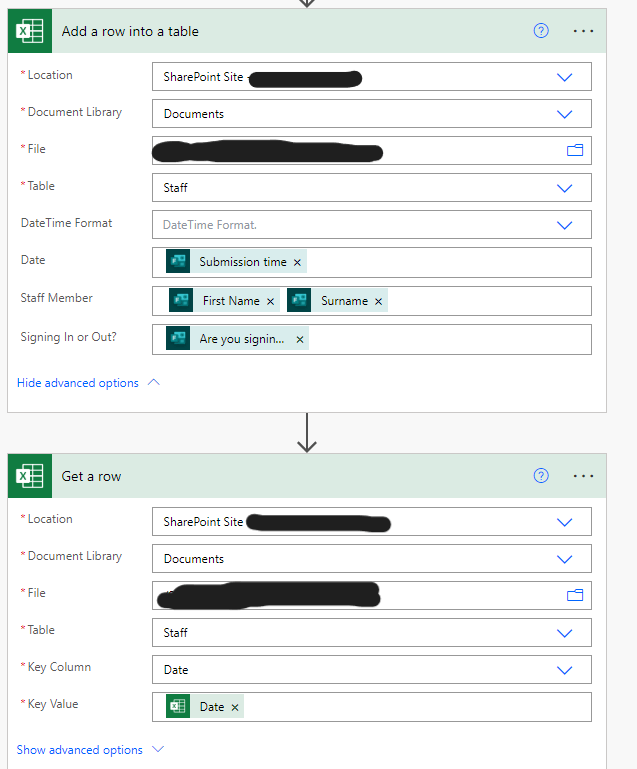Click the DateTime Format label

tap(66, 223)
